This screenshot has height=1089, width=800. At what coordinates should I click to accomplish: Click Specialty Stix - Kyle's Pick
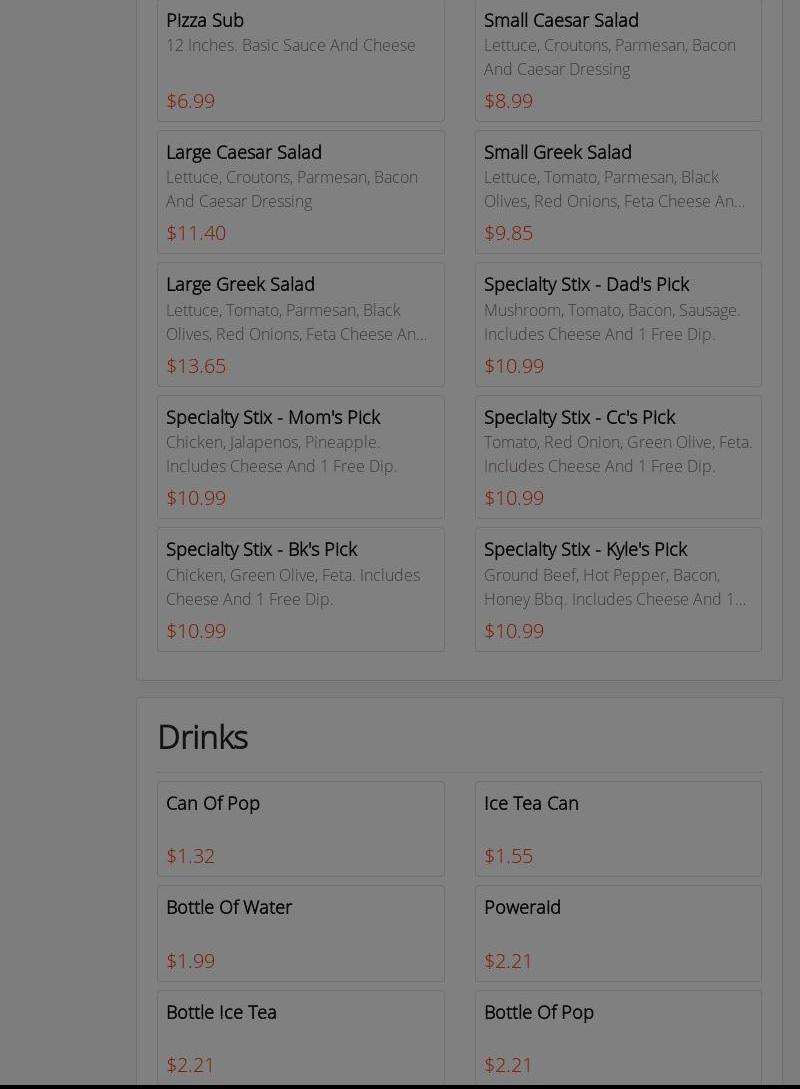pos(618,589)
